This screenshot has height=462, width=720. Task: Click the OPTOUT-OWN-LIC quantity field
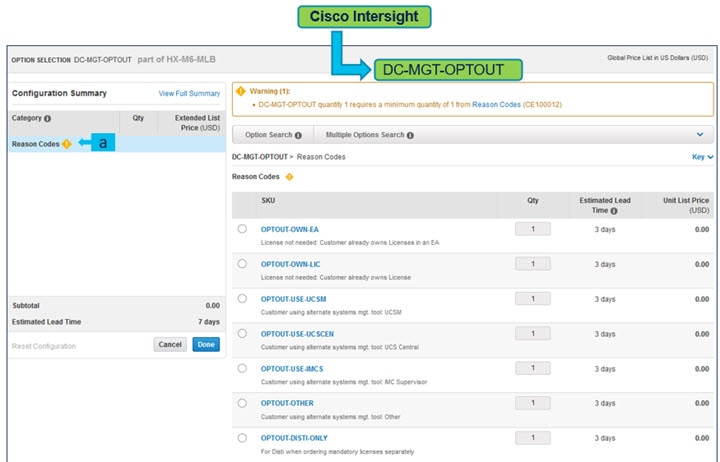[x=533, y=264]
